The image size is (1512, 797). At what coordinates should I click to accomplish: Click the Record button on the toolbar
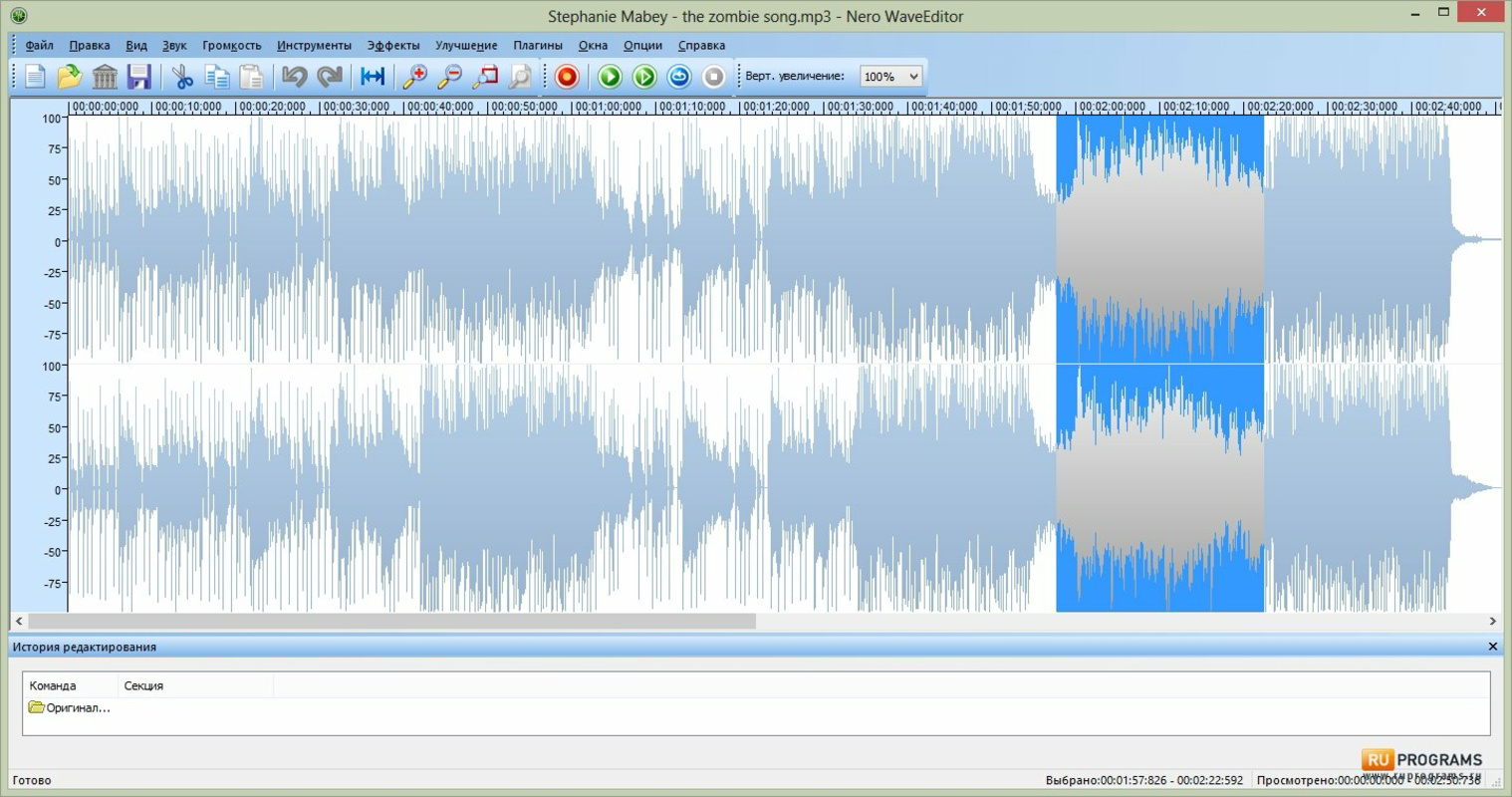click(566, 76)
